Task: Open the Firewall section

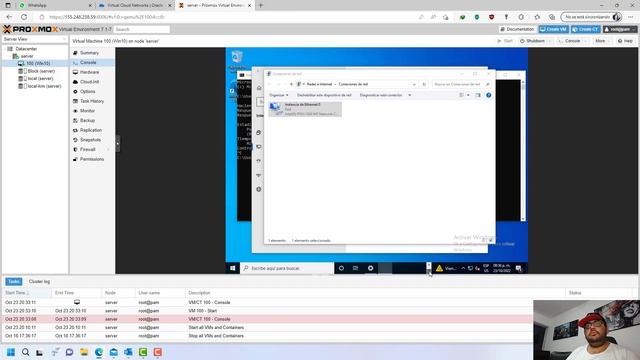Action: [x=87, y=149]
